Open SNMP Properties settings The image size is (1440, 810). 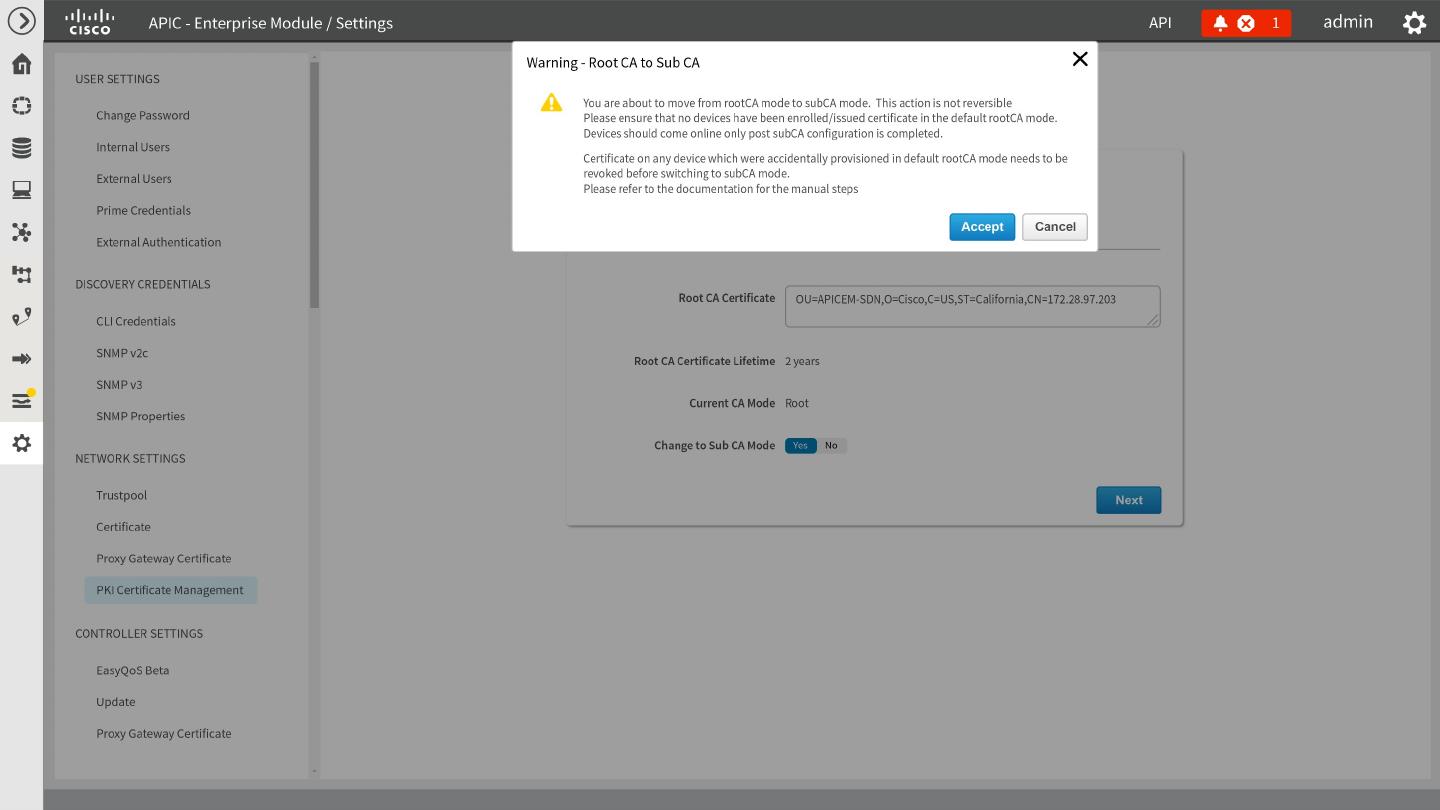click(141, 416)
